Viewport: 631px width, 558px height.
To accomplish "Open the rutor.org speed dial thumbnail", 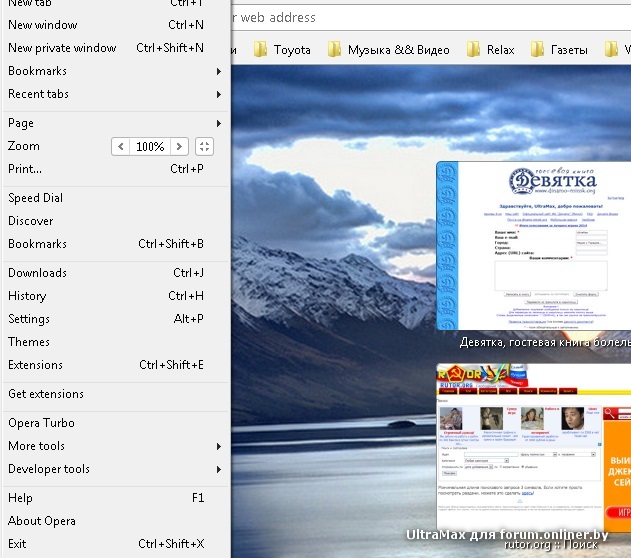I will (534, 447).
